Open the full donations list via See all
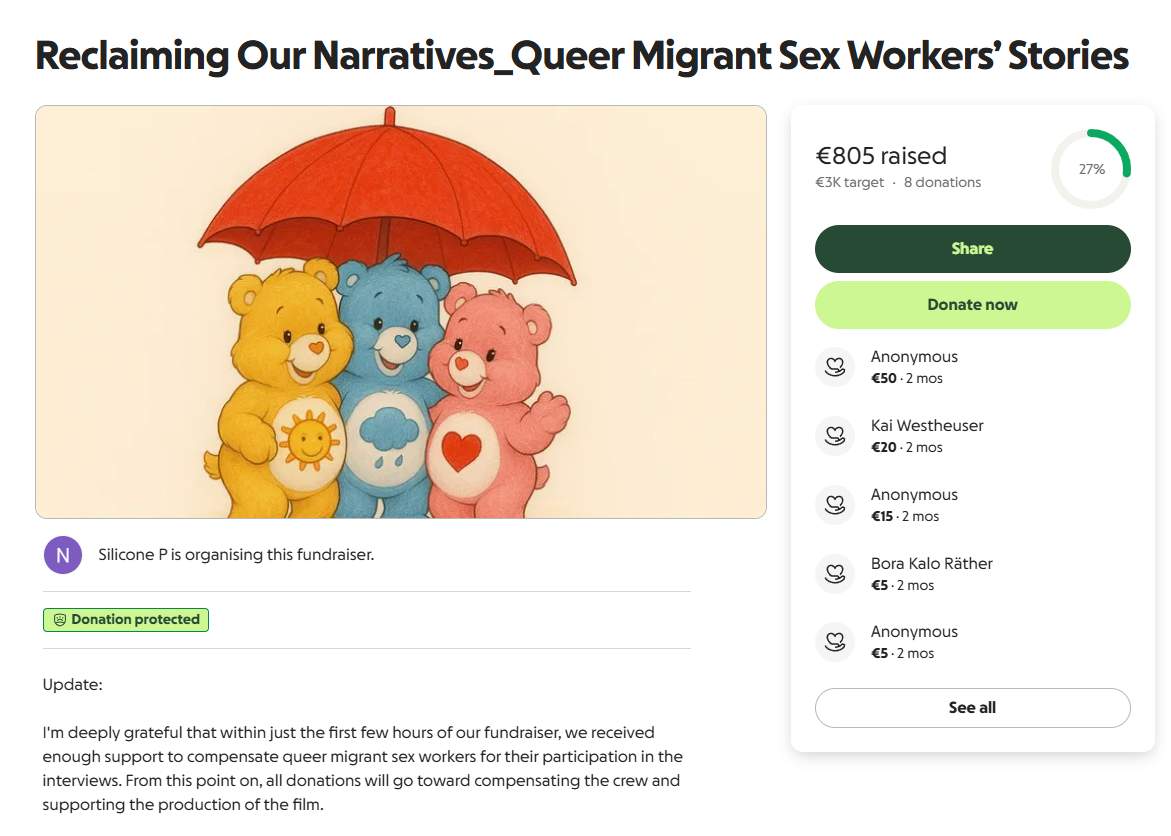Viewport: 1171px width, 836px height. [x=972, y=707]
